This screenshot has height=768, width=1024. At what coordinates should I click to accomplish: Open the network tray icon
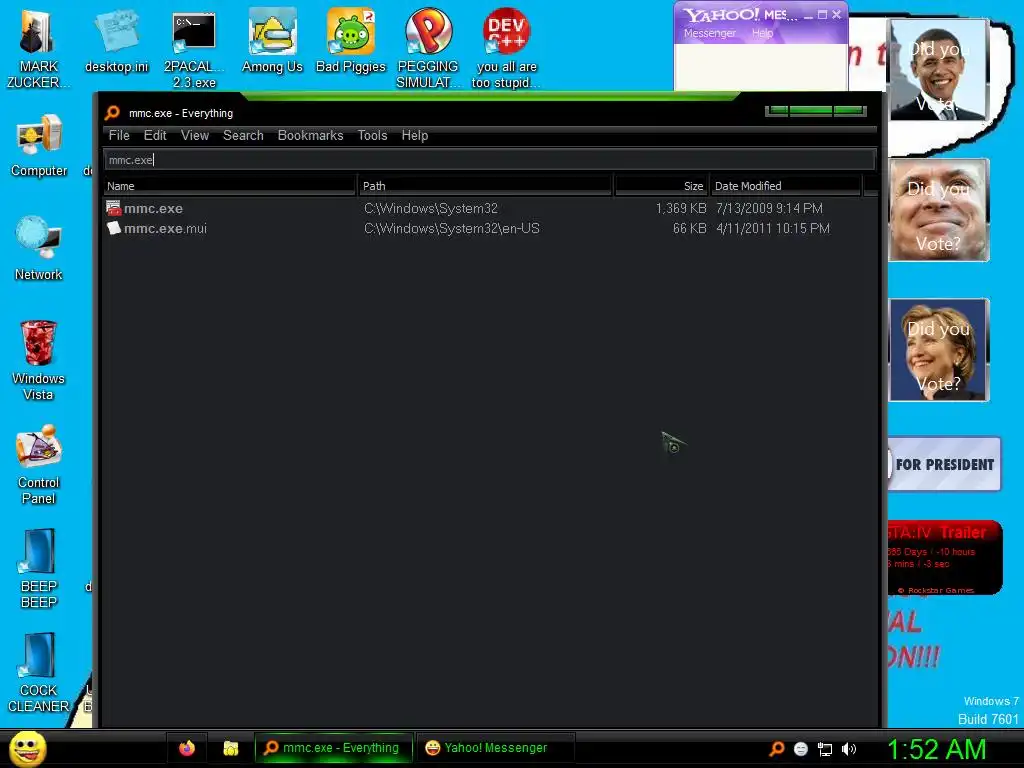825,750
